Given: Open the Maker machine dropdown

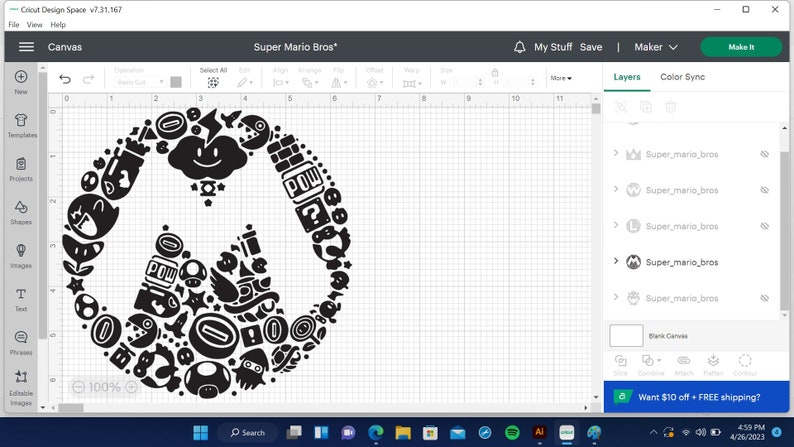Looking at the screenshot, I should tap(656, 47).
